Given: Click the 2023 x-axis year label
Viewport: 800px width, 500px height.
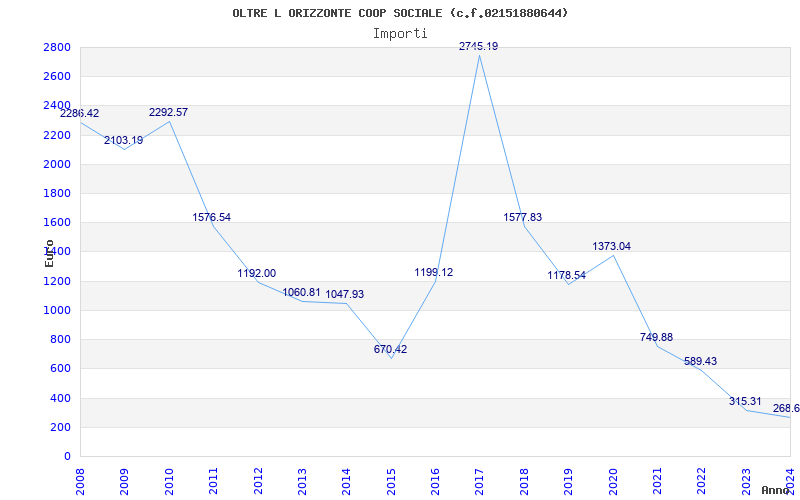Looking at the screenshot, I should pyautogui.click(x=746, y=481).
